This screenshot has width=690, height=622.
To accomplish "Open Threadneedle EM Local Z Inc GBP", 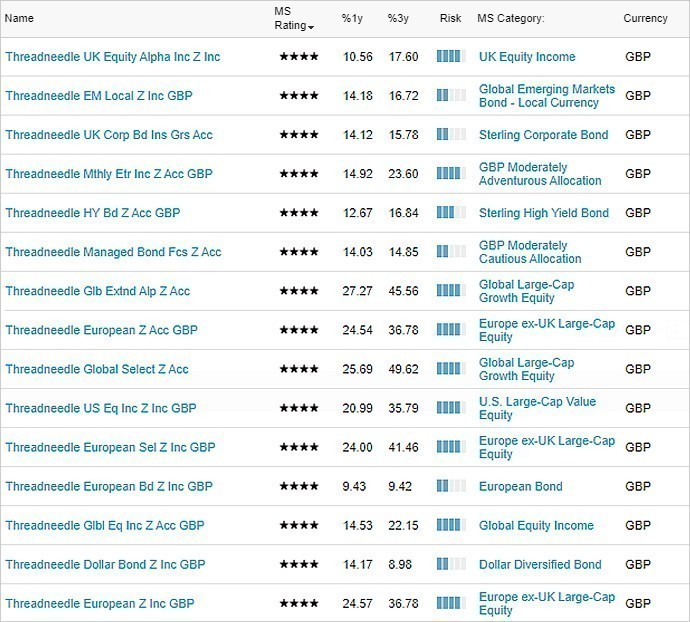I will pyautogui.click(x=99, y=96).
